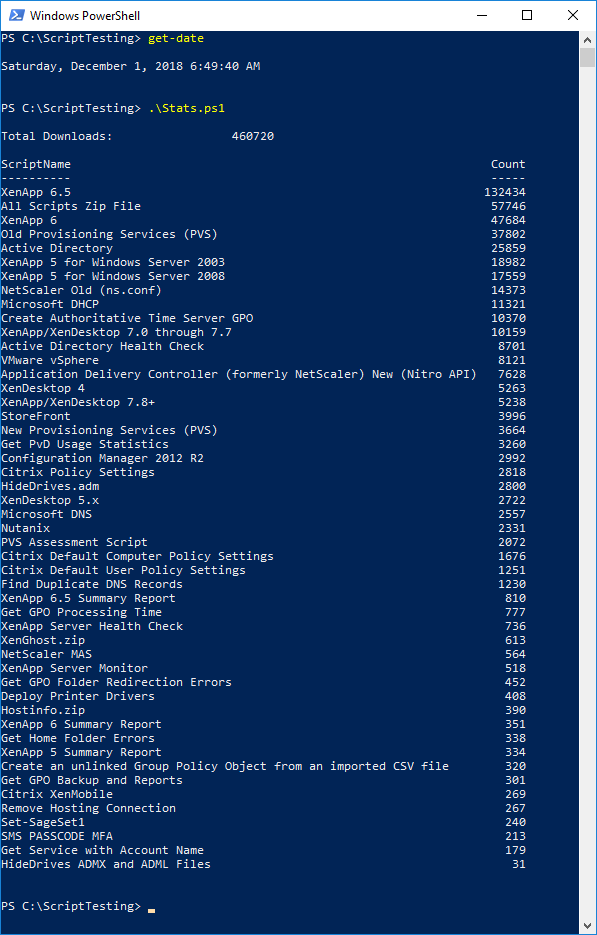
Task: Click the get-date command text
Action: click(x=176, y=39)
